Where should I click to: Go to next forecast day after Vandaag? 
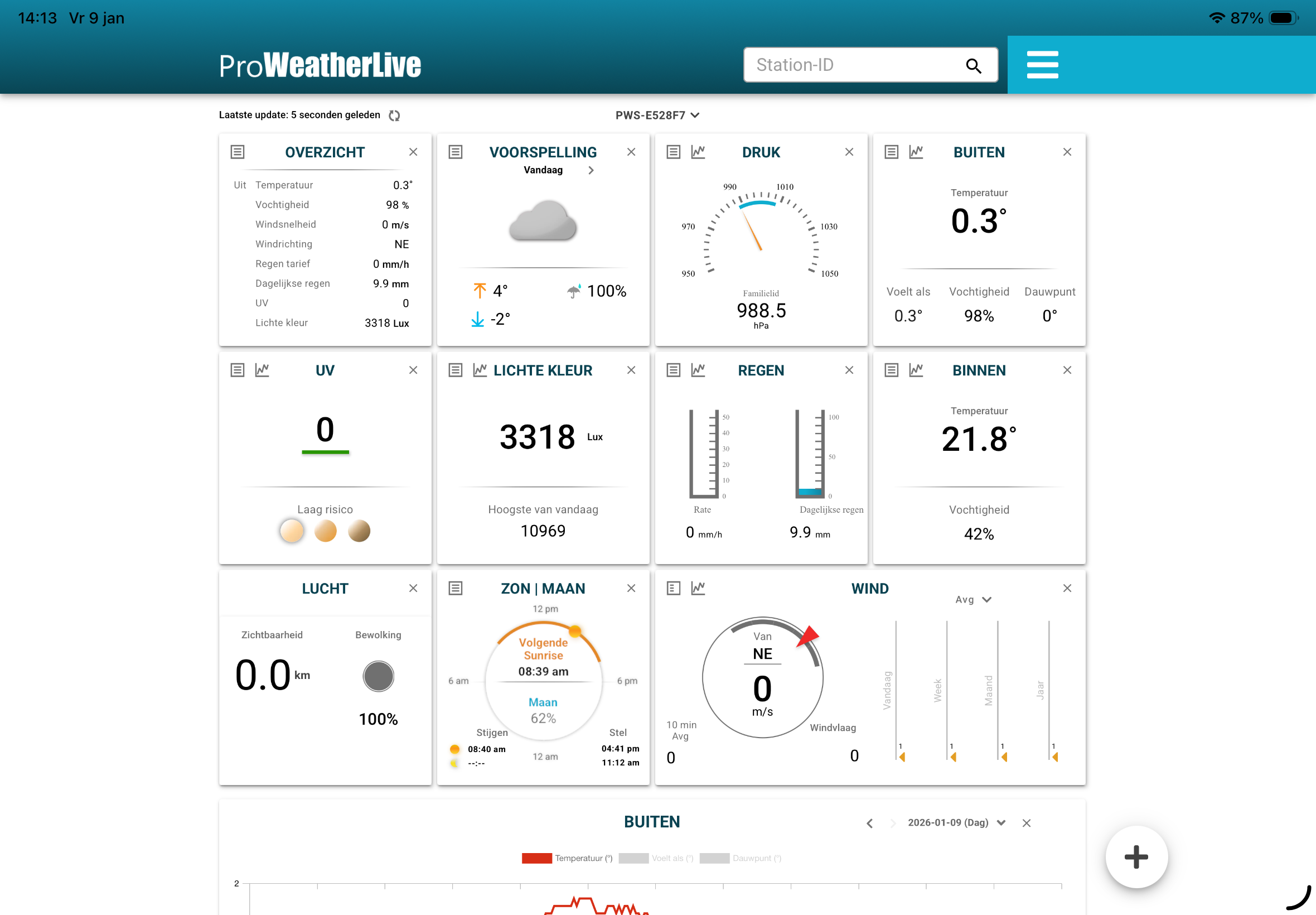[591, 170]
